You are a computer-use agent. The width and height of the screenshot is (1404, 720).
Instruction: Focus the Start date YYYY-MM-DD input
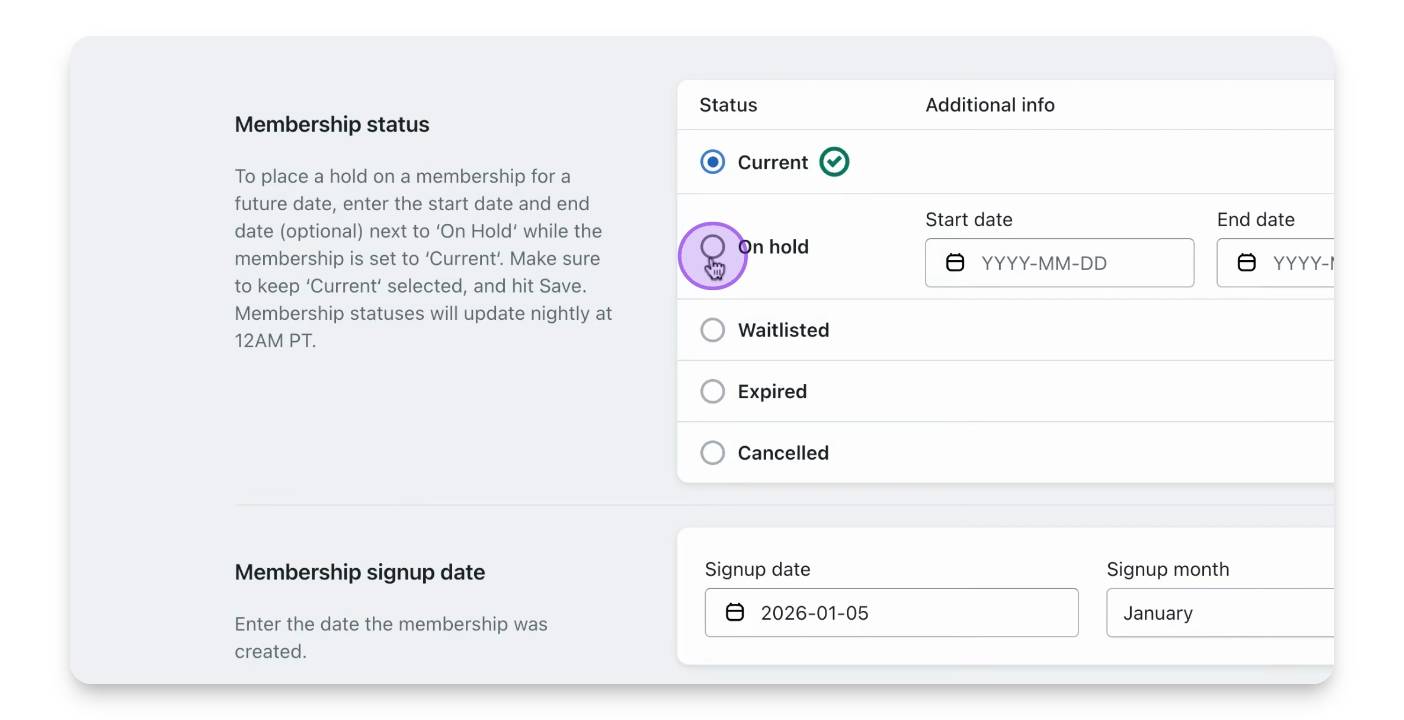[1070, 263]
